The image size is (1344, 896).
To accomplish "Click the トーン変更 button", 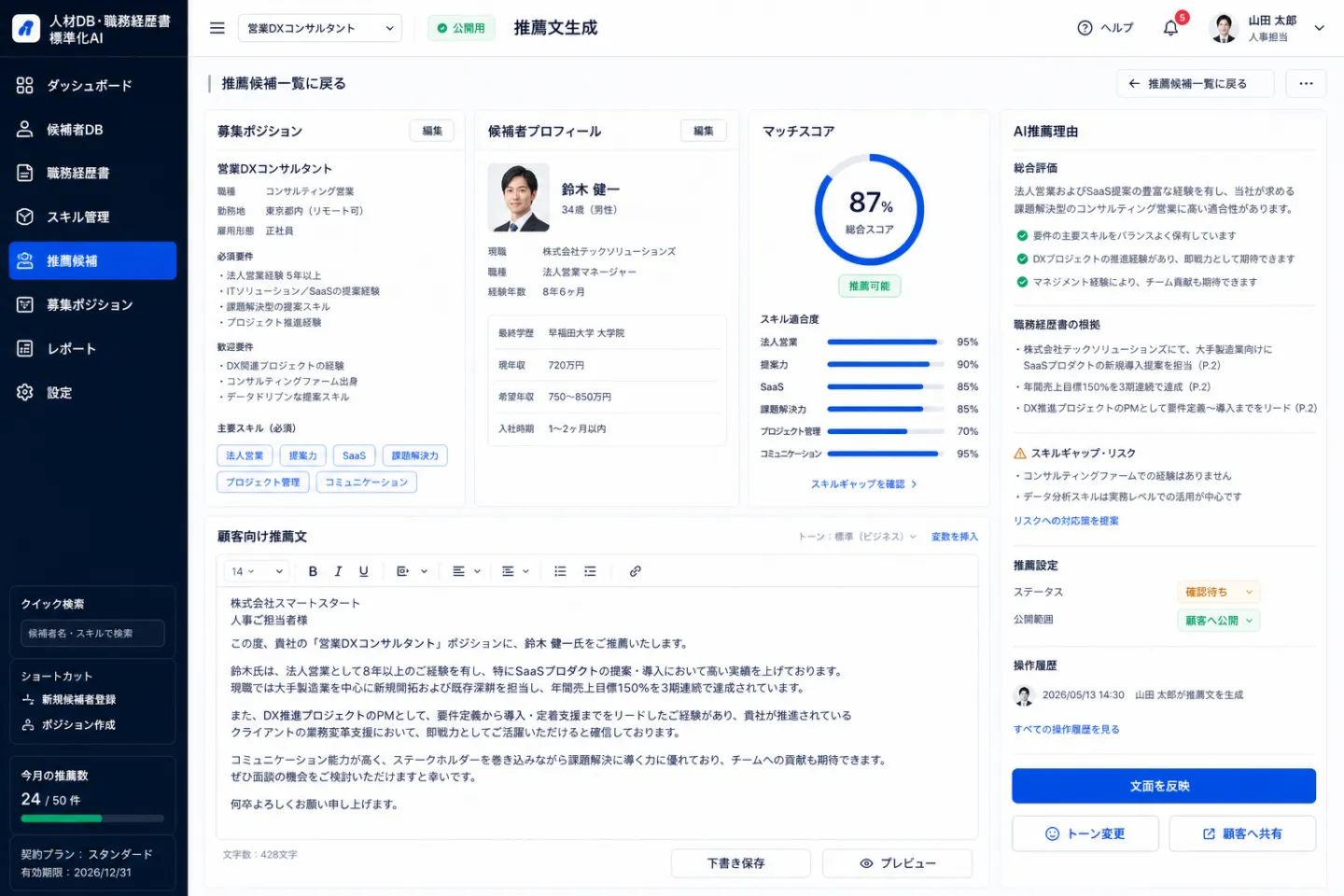I will coord(1085,833).
